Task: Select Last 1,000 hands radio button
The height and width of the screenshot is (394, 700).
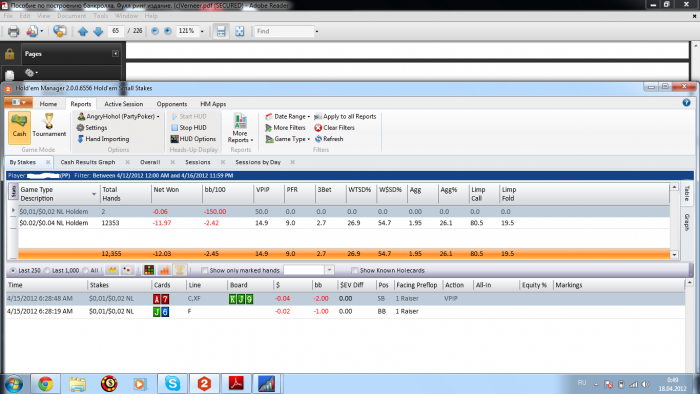Action: [x=46, y=270]
